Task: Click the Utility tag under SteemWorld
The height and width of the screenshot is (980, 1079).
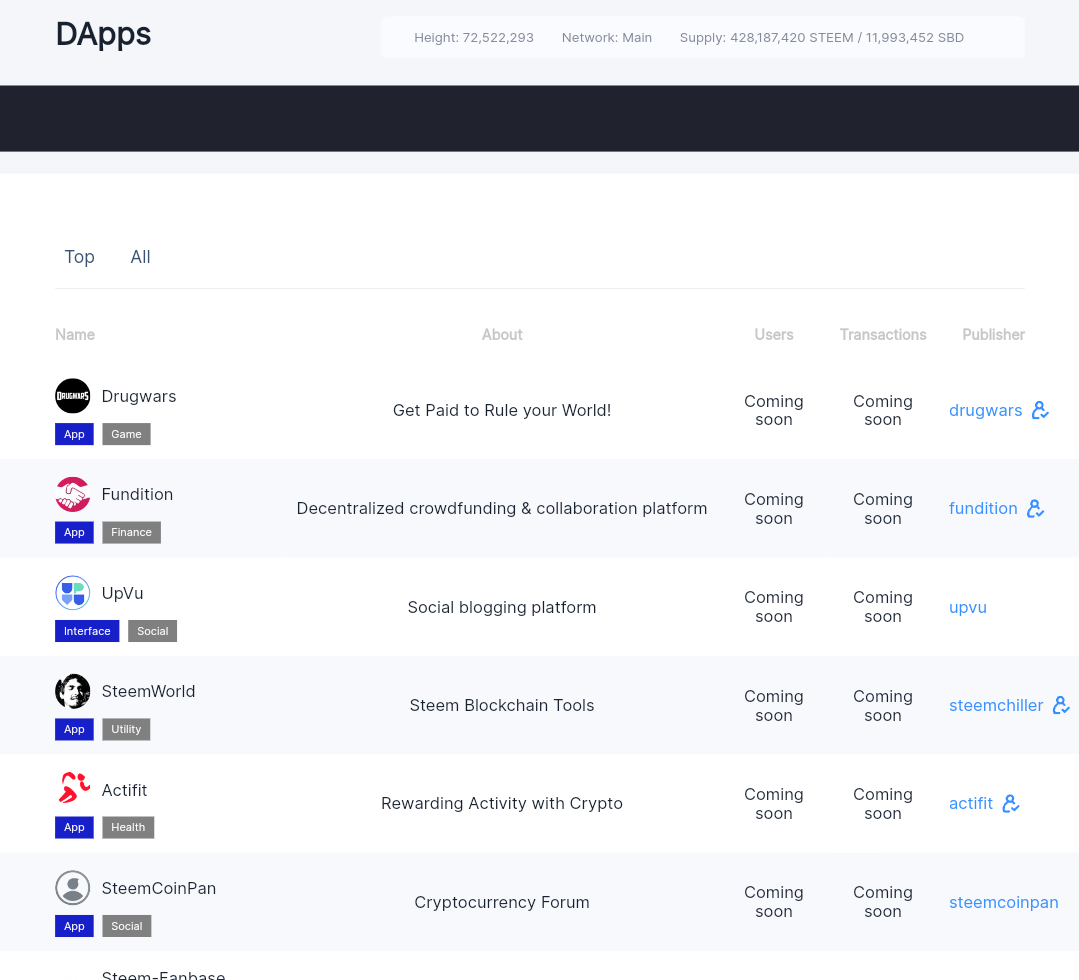Action: coord(126,729)
